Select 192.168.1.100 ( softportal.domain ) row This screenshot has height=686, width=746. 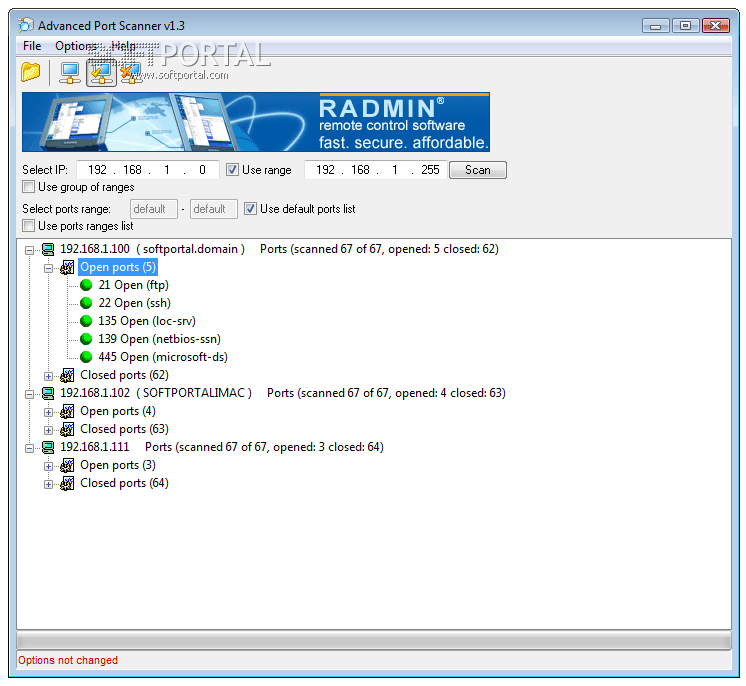click(x=279, y=249)
